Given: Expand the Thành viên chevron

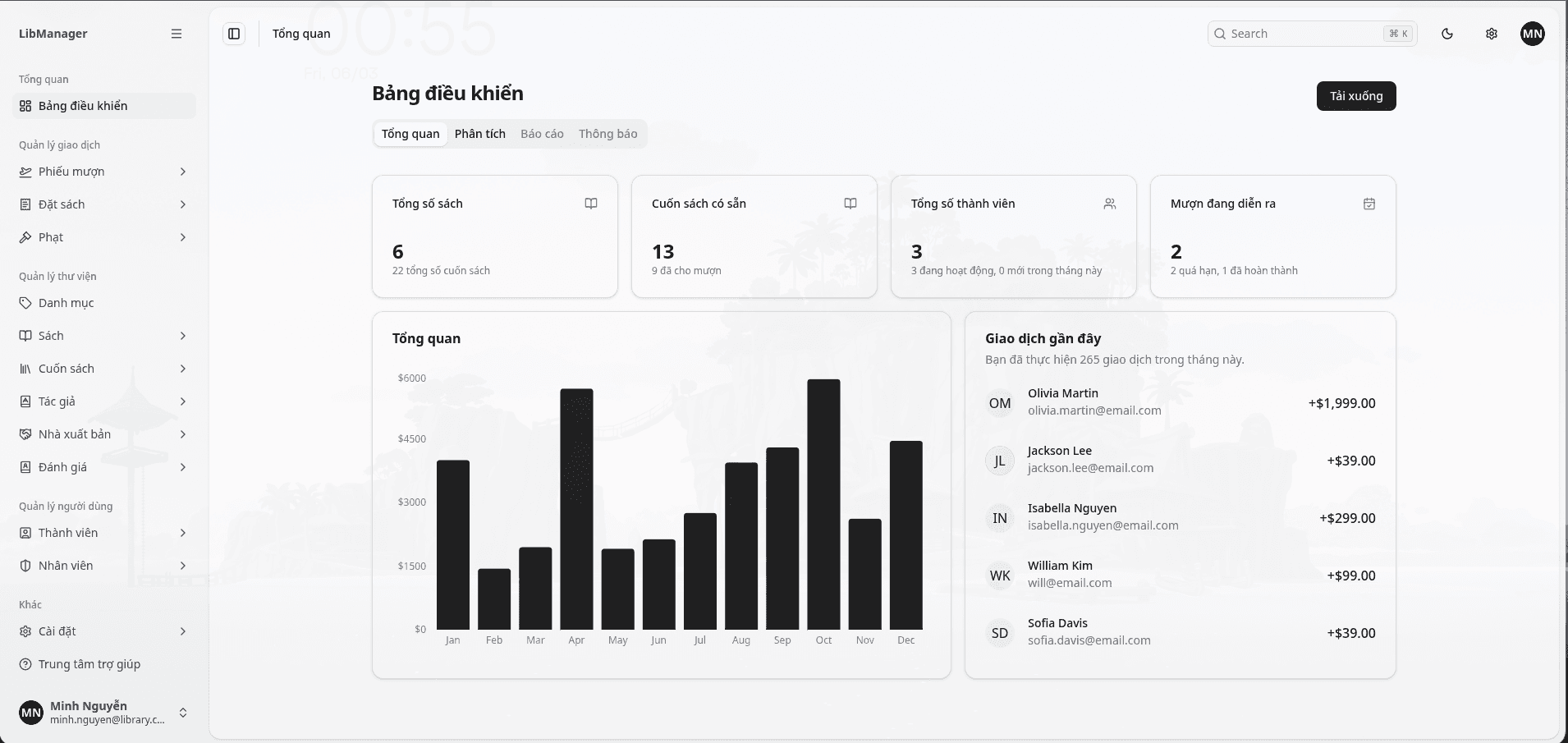Looking at the screenshot, I should [x=183, y=533].
